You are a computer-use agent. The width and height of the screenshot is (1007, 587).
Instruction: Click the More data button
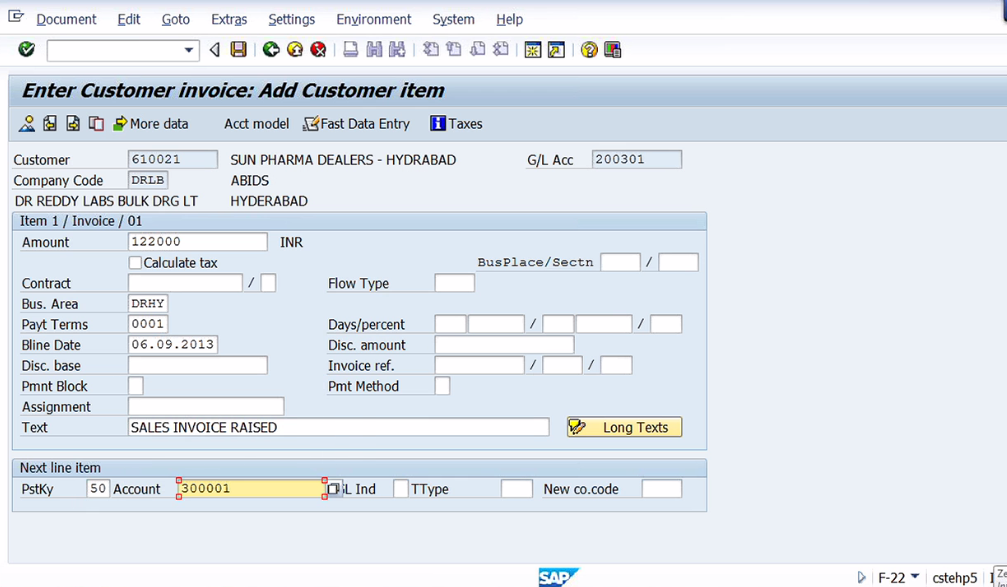(x=151, y=123)
